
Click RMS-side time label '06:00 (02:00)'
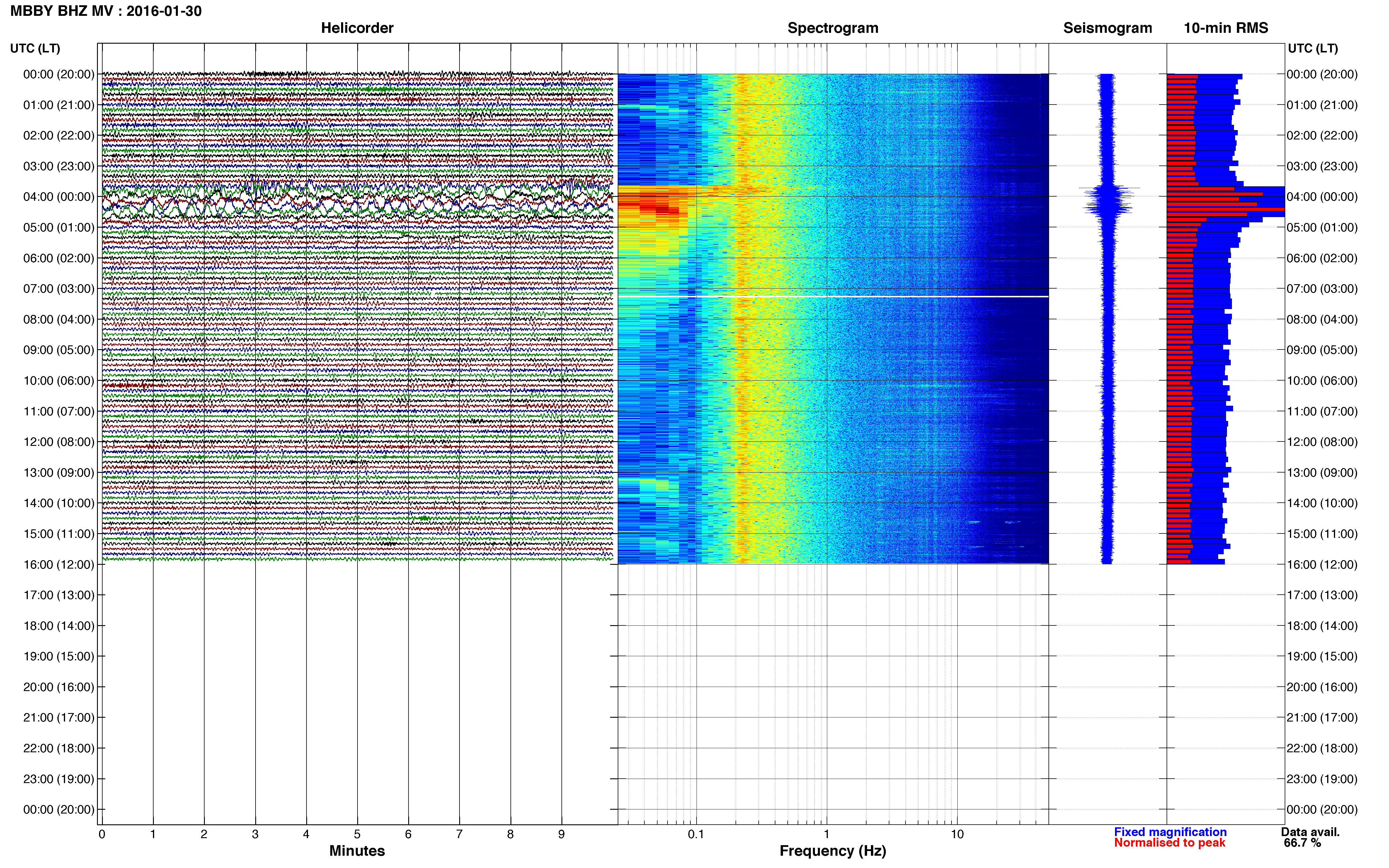click(x=1322, y=258)
